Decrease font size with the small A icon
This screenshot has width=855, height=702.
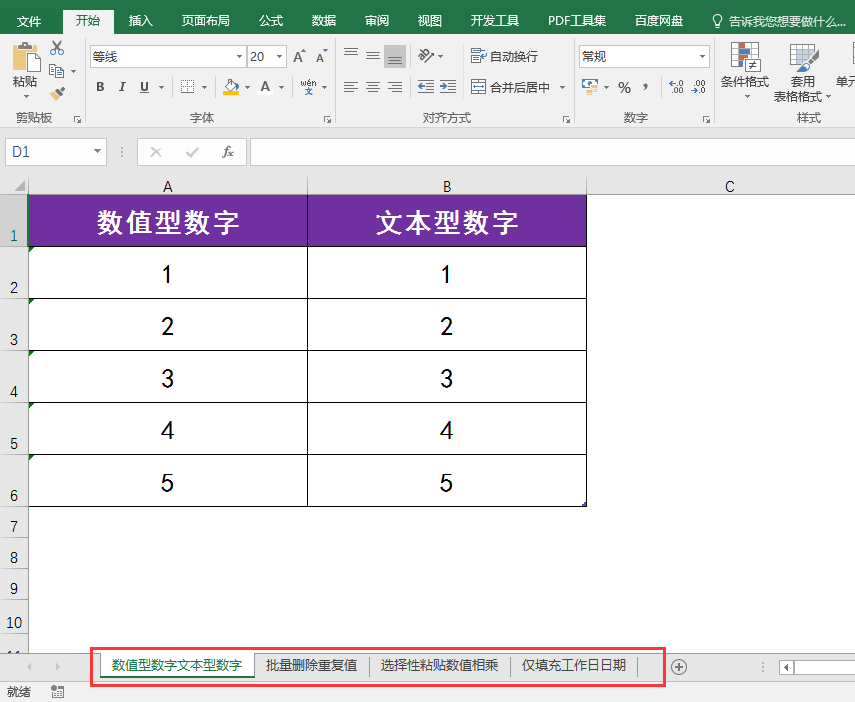[321, 56]
